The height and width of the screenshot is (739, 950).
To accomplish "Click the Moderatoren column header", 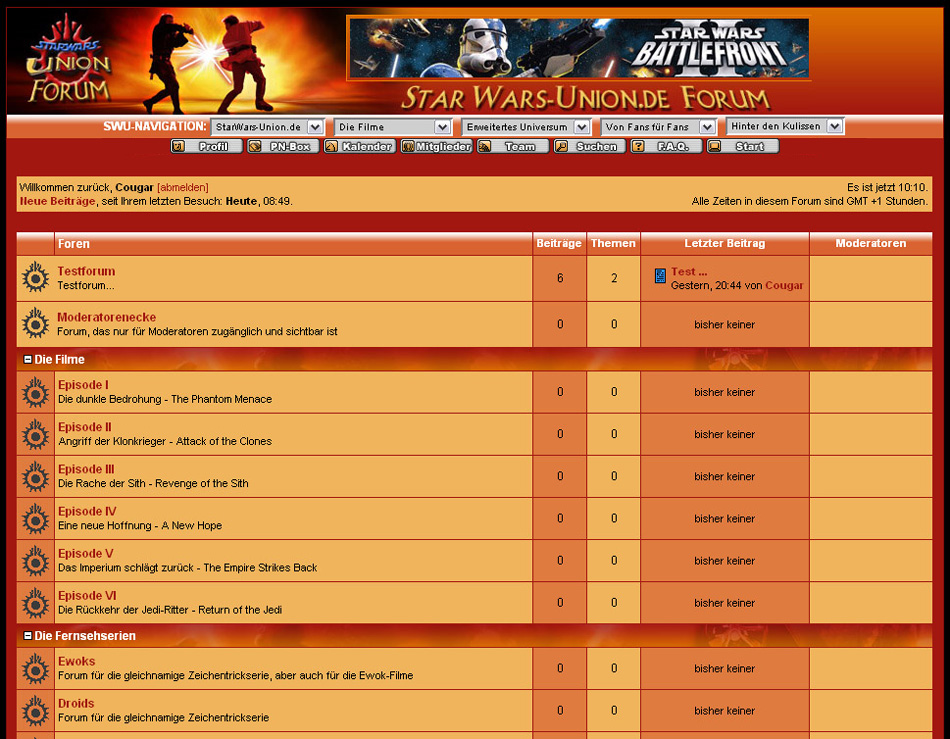I will coord(871,244).
